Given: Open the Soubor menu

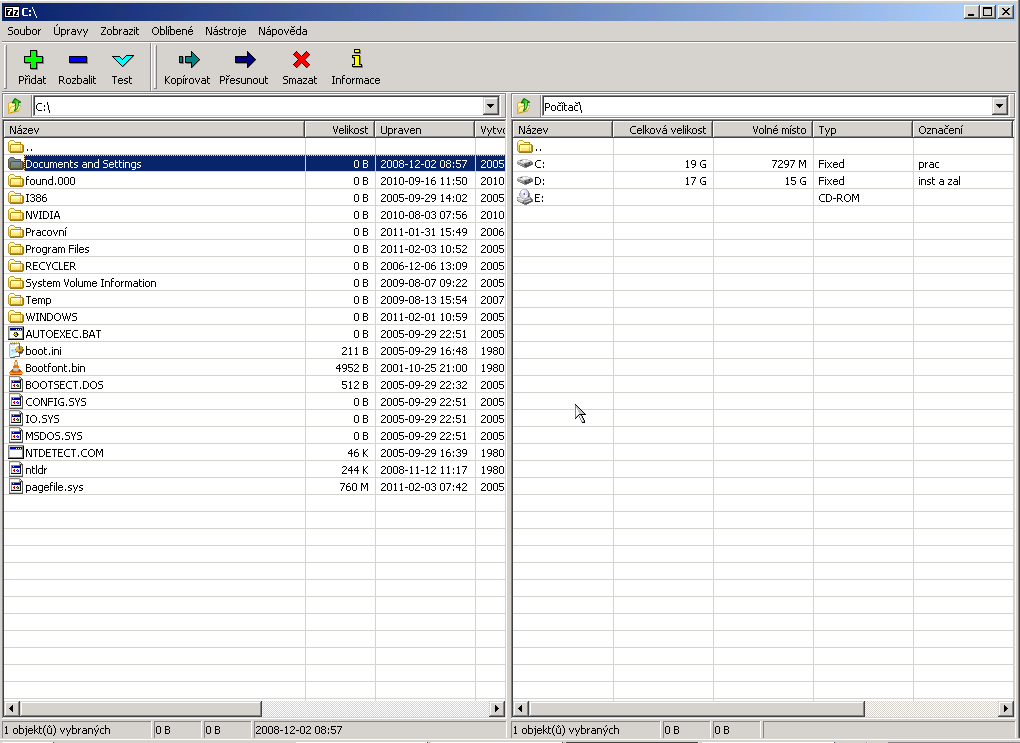Looking at the screenshot, I should click(x=24, y=31).
